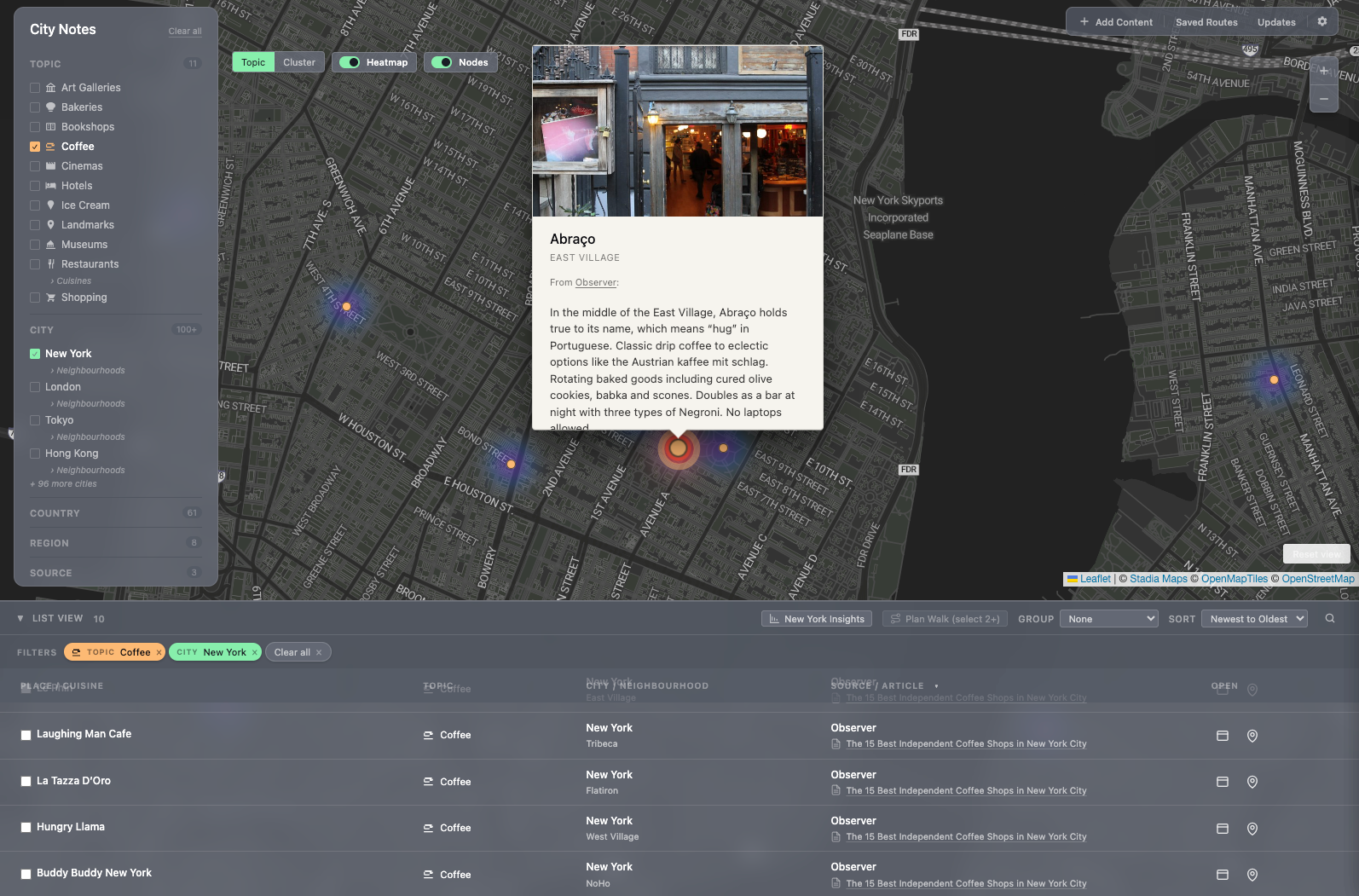The image size is (1359, 896).
Task: Zoom in on the map
Action: pos(1323,72)
